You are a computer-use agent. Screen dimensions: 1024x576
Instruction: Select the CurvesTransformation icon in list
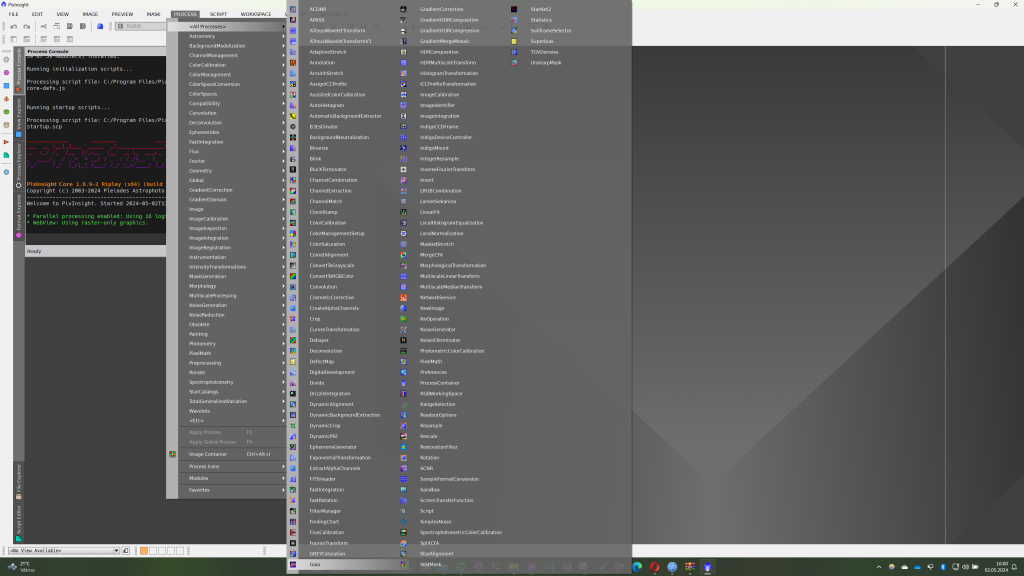(292, 329)
